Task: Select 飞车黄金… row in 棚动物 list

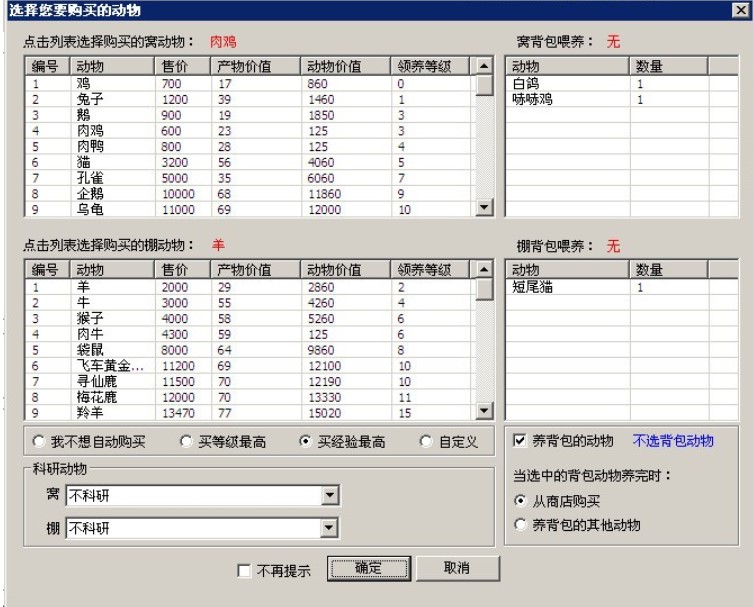Action: point(250,366)
